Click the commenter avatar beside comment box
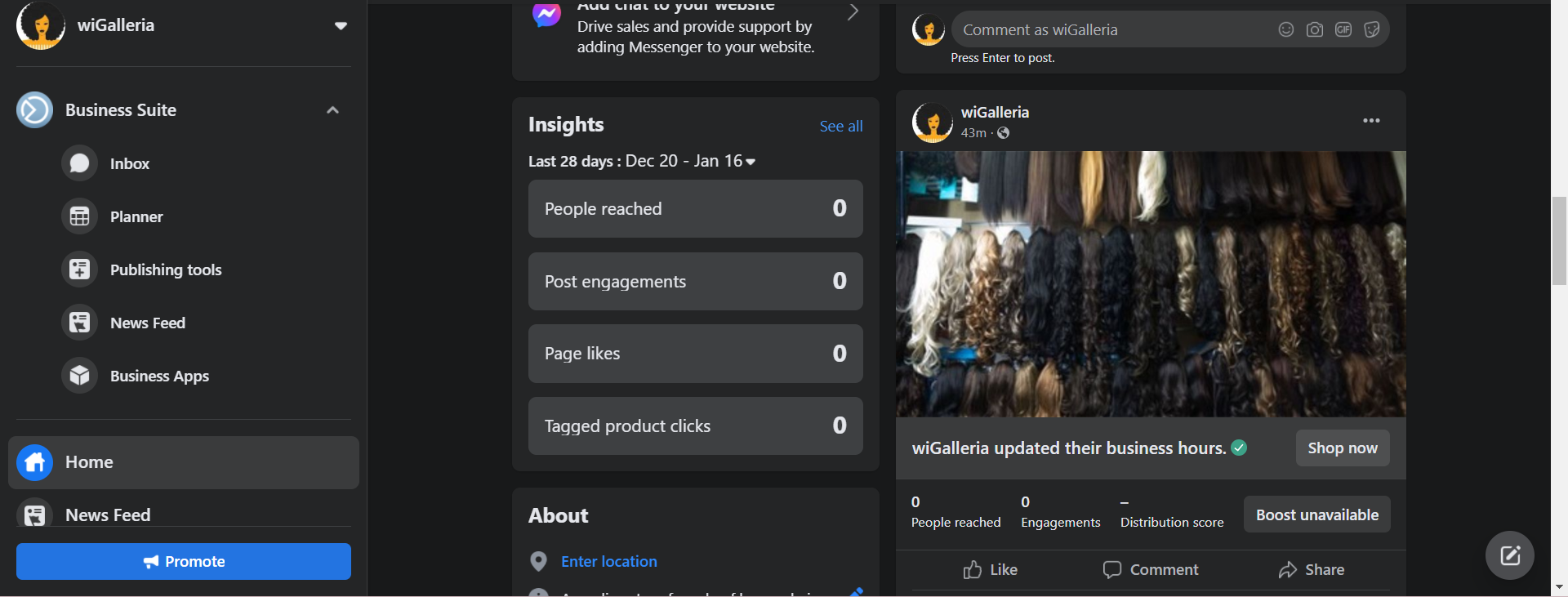 929,29
